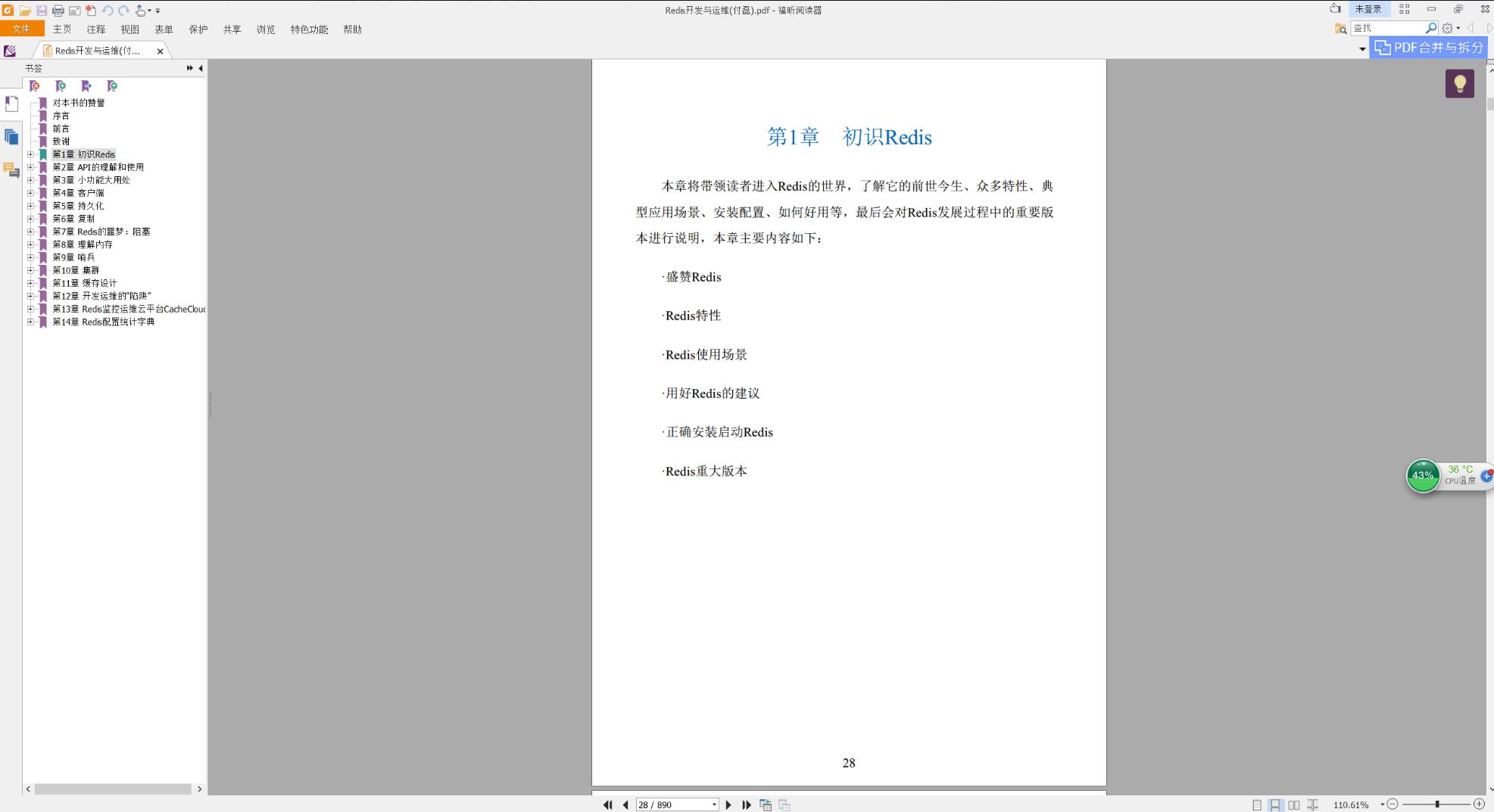
Task: Open the 帮助 ribbon tab
Action: (352, 30)
